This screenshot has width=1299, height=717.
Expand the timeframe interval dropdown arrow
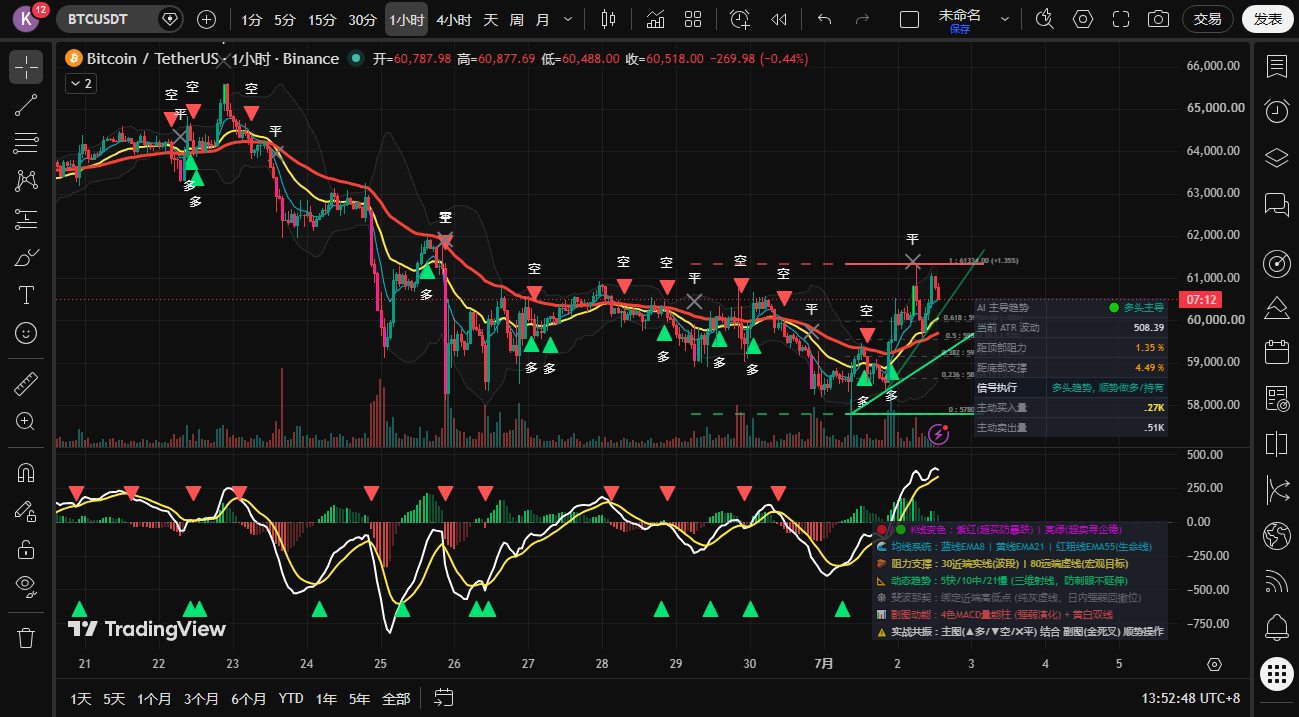coord(569,19)
